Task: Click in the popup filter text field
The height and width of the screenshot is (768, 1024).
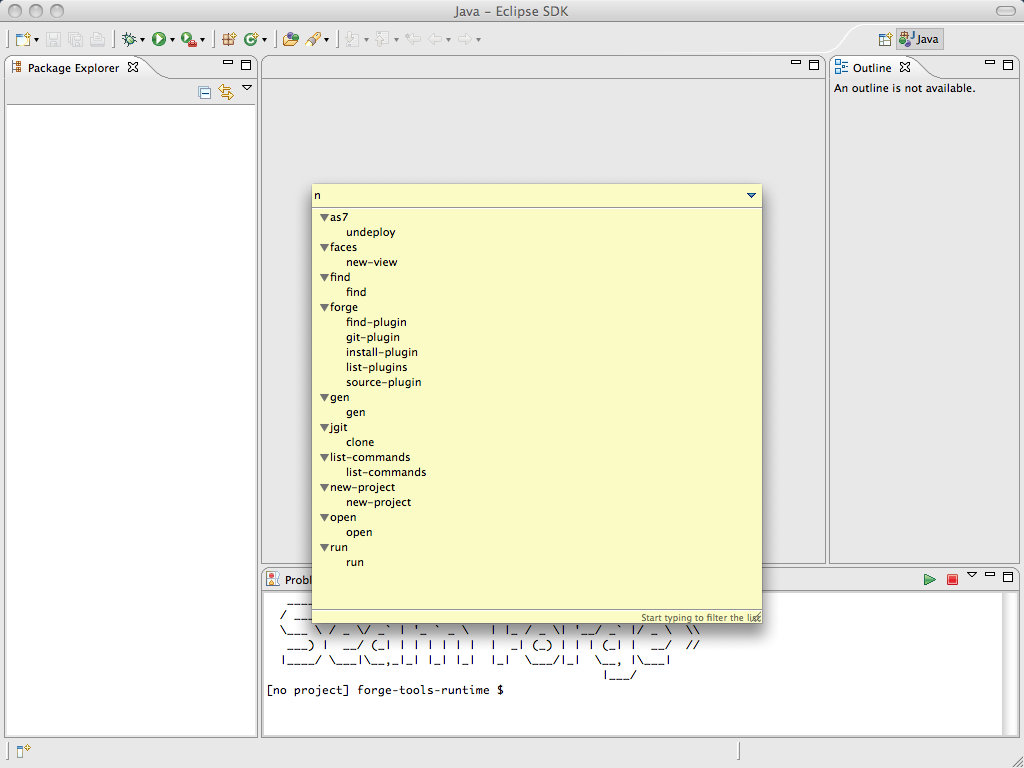Action: 528,195
